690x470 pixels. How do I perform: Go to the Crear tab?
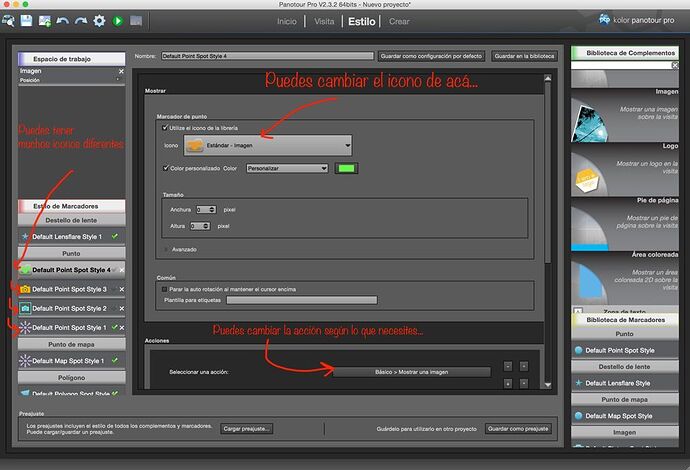[399, 21]
